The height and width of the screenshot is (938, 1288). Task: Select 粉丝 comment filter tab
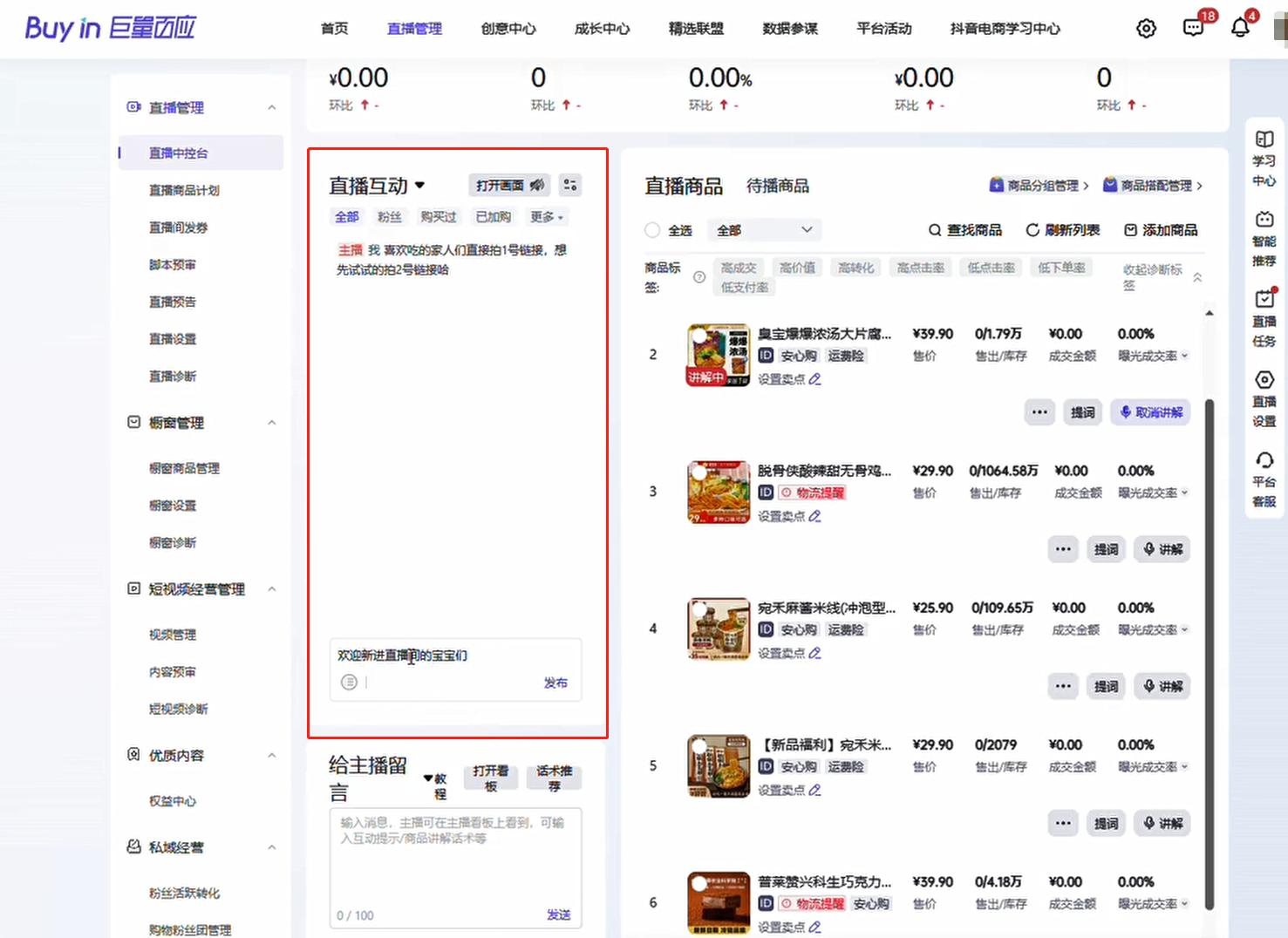tap(390, 217)
